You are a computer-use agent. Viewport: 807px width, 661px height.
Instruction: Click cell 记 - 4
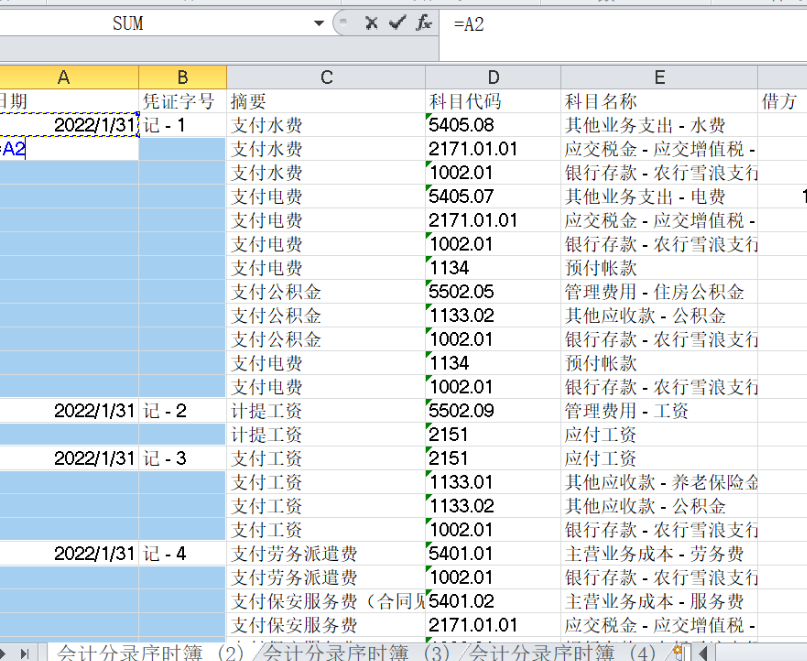tap(182, 553)
